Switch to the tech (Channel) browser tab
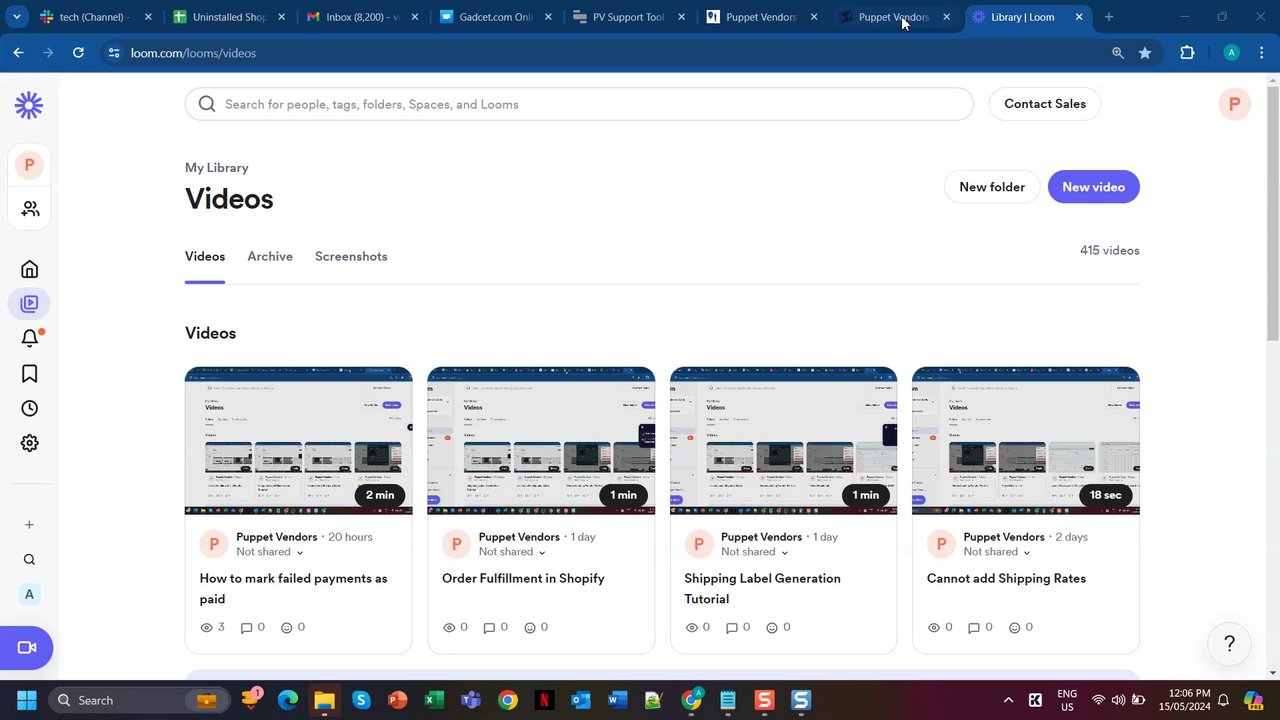The height and width of the screenshot is (720, 1280). click(96, 17)
